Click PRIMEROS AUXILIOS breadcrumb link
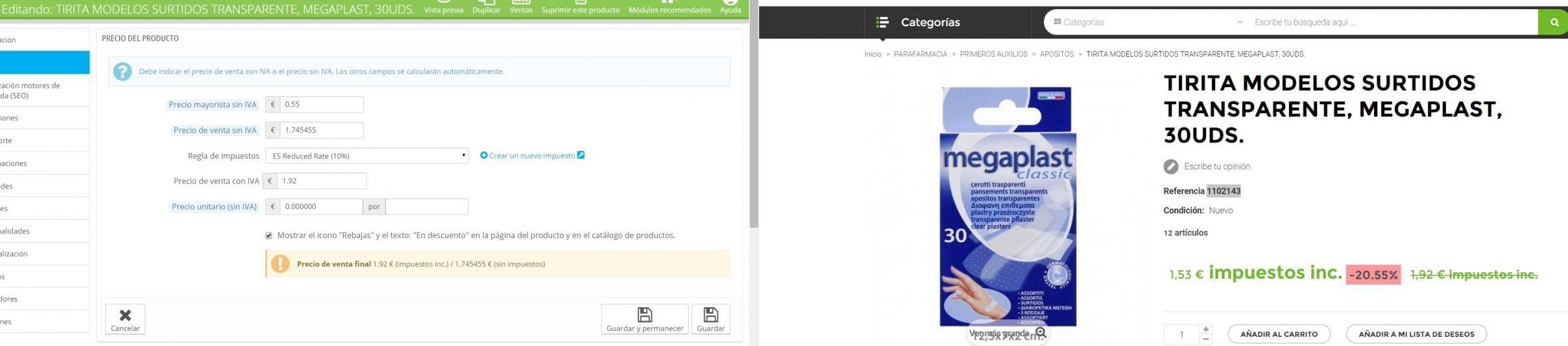Viewport: 1568px width, 346px height. point(994,54)
